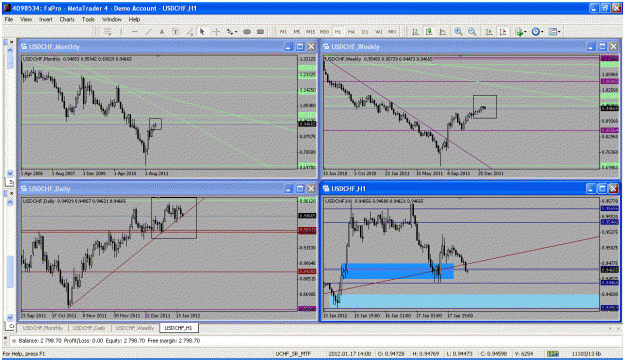The width and height of the screenshot is (625, 360).
Task: Switch to the USDCHF_Weekly tab
Action: 135,328
